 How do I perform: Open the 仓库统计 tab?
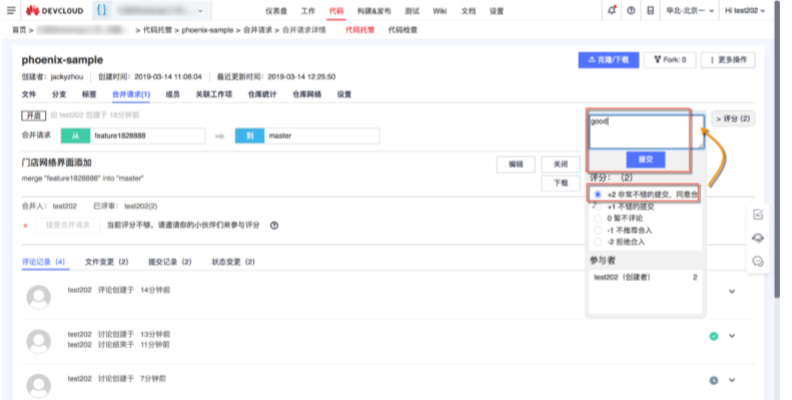[x=262, y=94]
